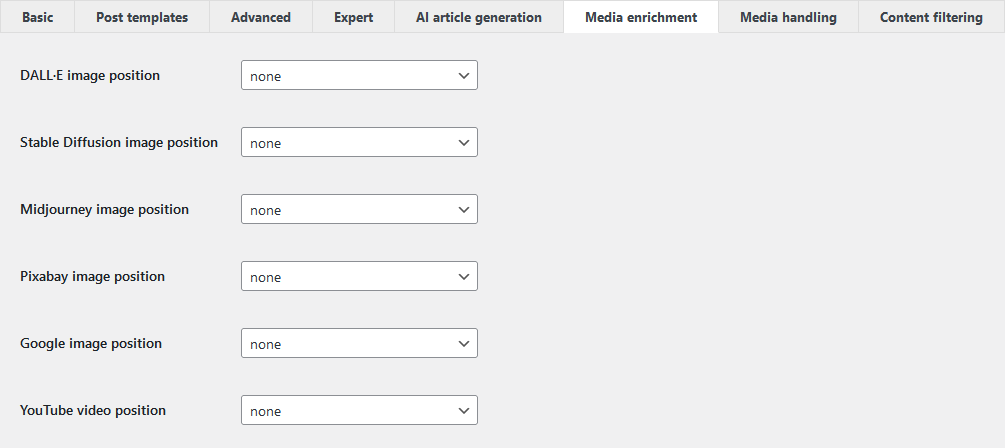1005x448 pixels.
Task: Switch to the Basic tab
Action: point(37,17)
